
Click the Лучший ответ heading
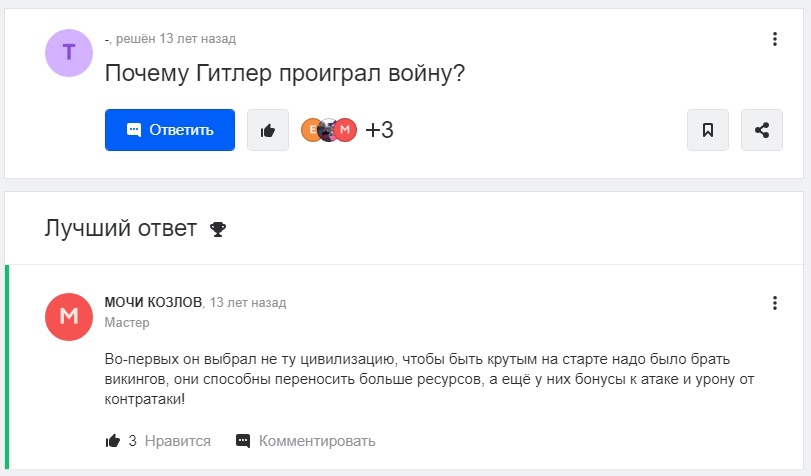point(120,229)
